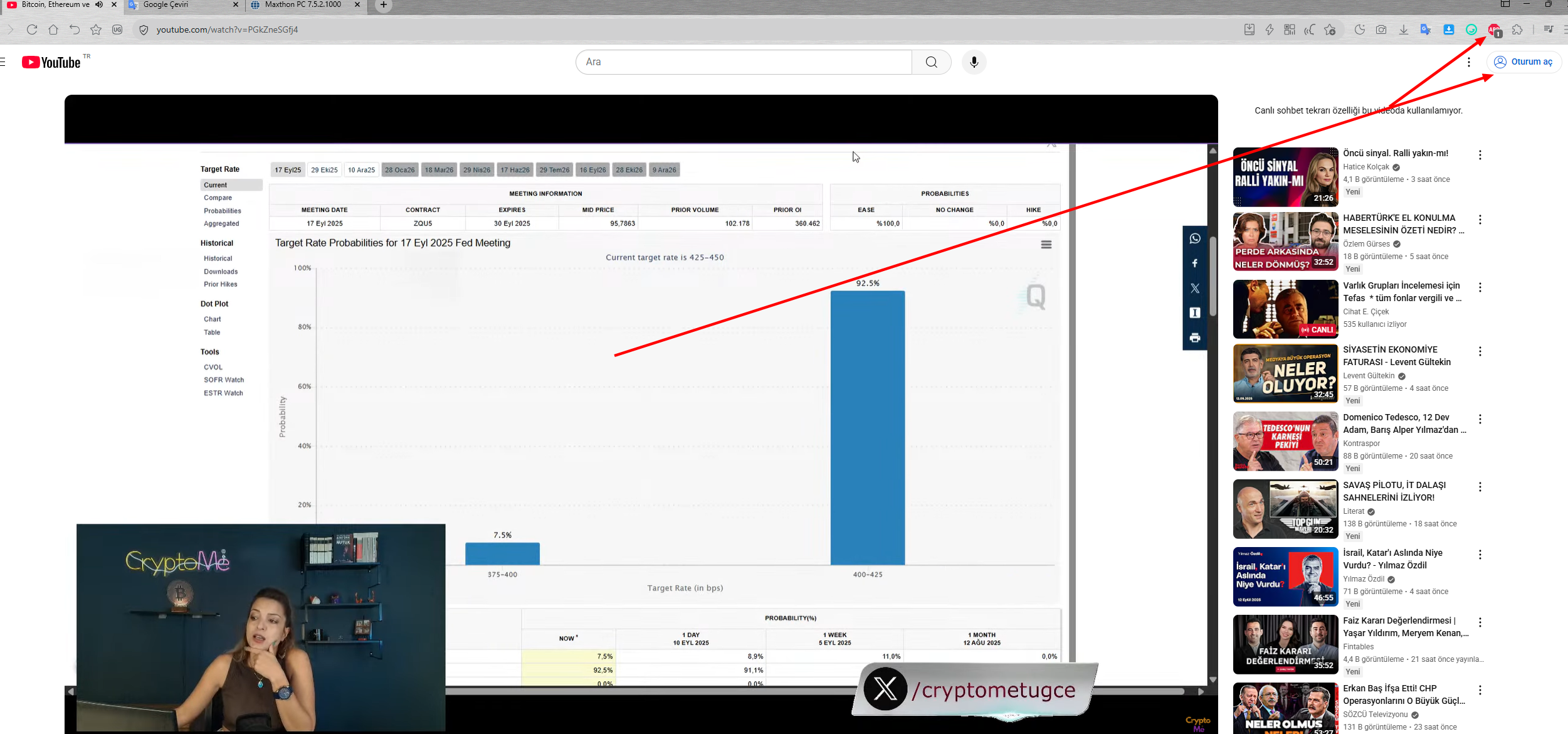Open YouTube settings three-dot menu

pyautogui.click(x=1469, y=62)
